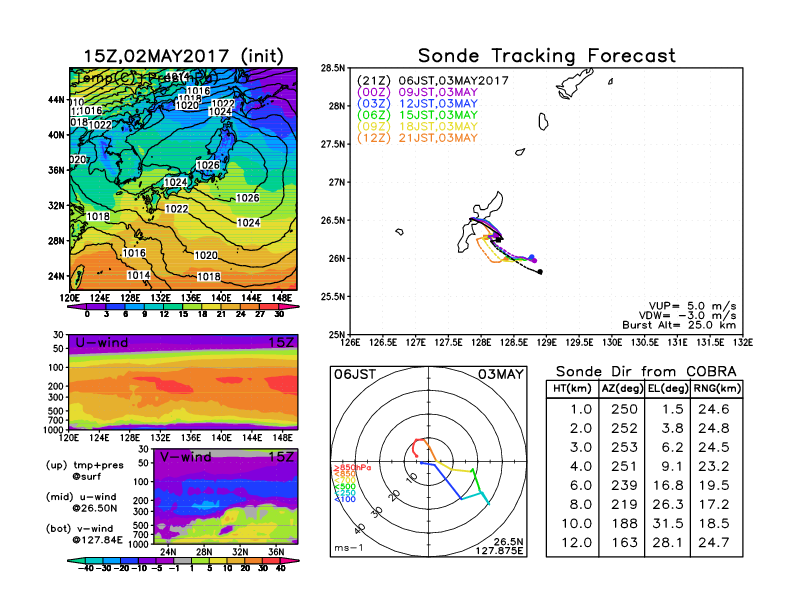Select the purple (00Z) 09JST,03MAY legend entry
Screen dimensions: 792x612
pyautogui.click(x=417, y=91)
